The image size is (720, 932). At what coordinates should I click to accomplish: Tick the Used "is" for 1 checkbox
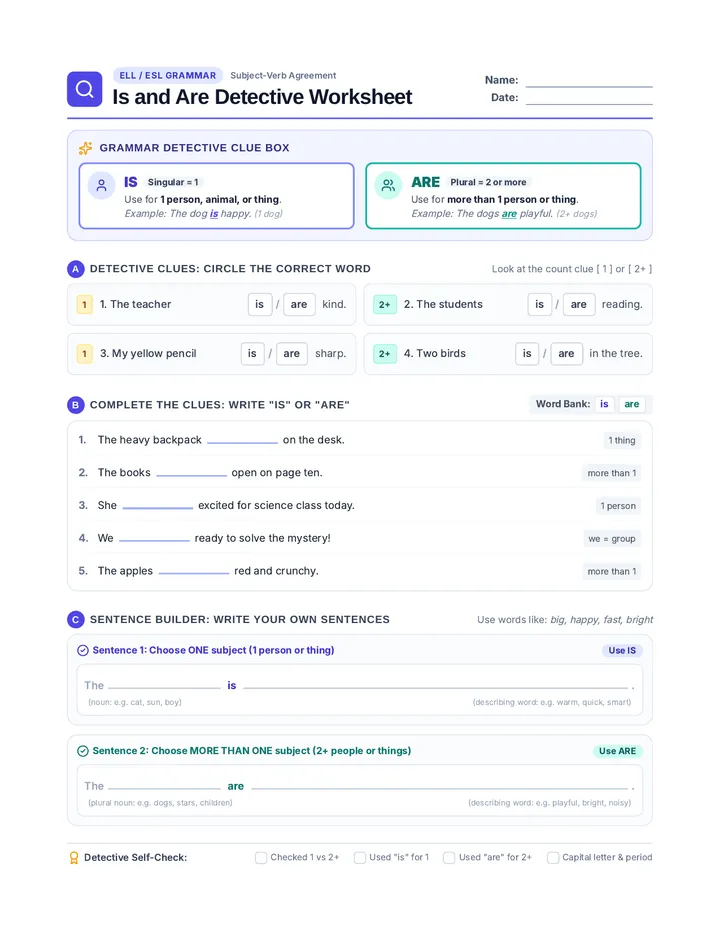coord(360,858)
